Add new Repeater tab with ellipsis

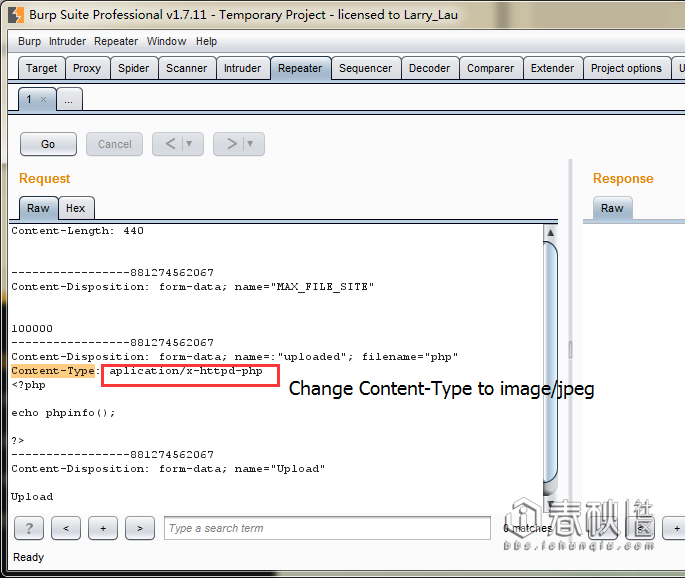coord(69,99)
